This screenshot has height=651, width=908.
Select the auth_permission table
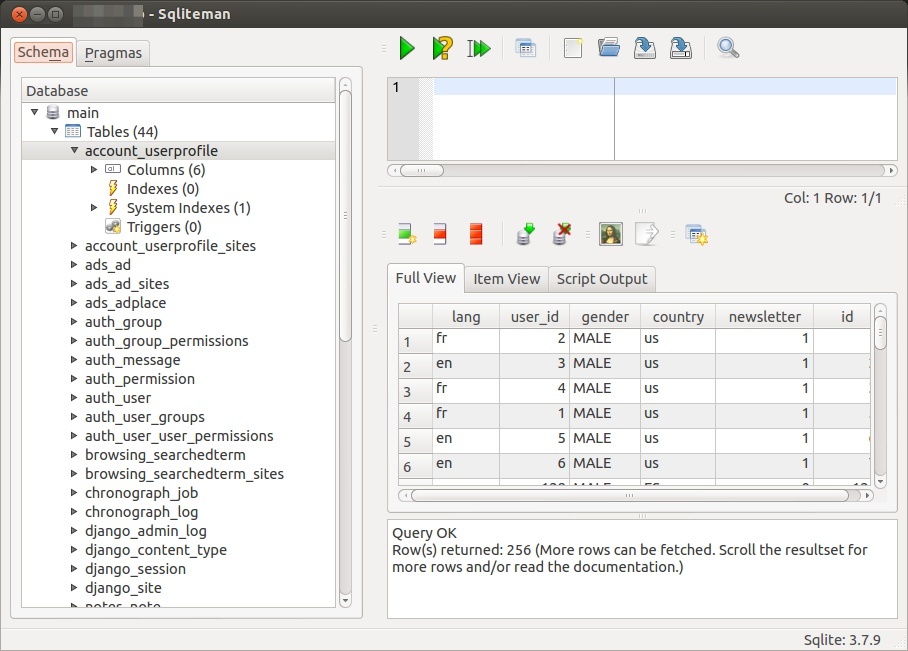(140, 379)
